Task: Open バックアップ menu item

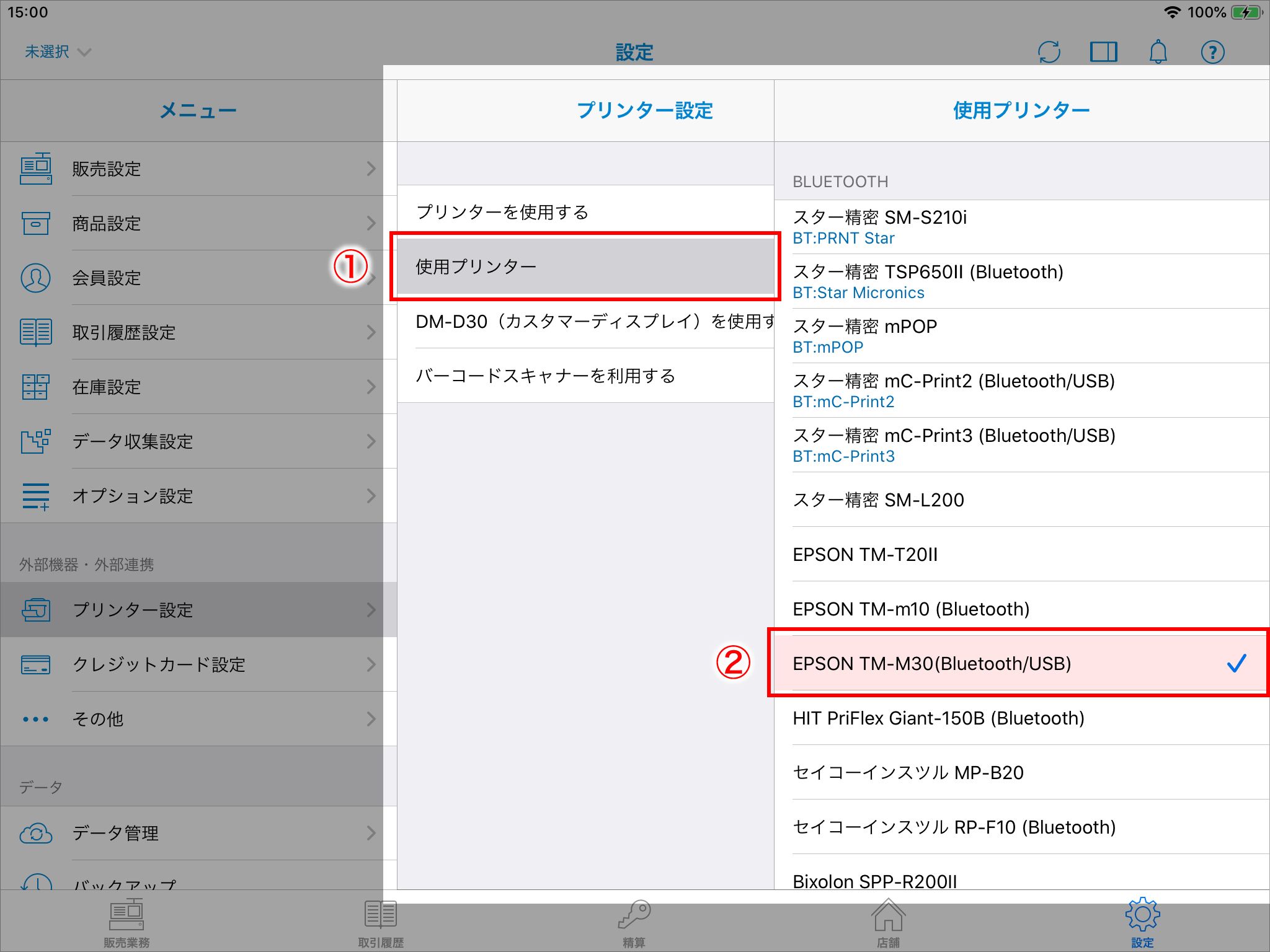Action: click(x=198, y=876)
